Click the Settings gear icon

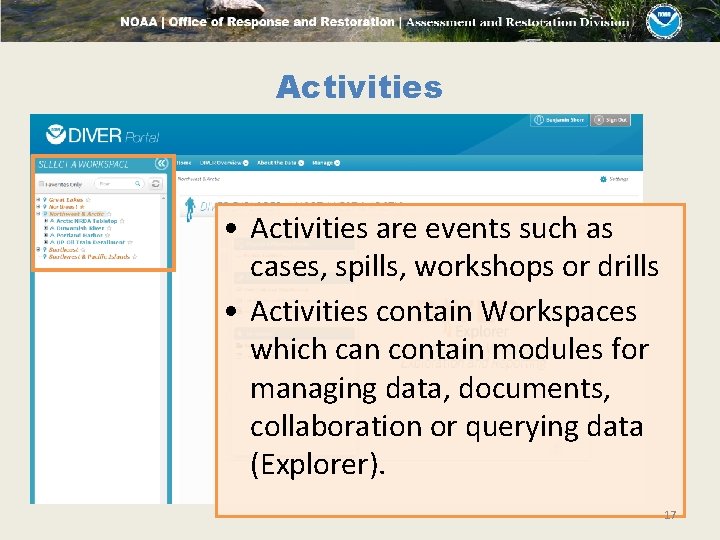click(x=603, y=179)
